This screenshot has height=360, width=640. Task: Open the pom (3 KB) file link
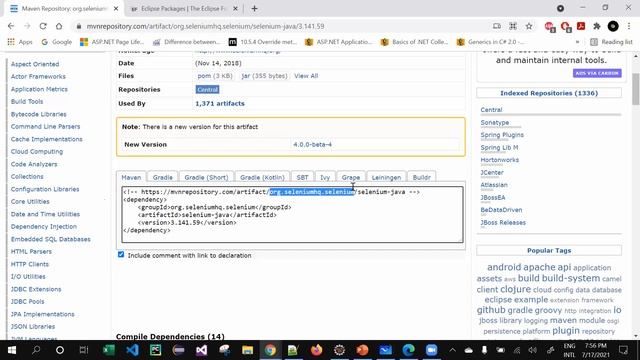[x=215, y=76]
